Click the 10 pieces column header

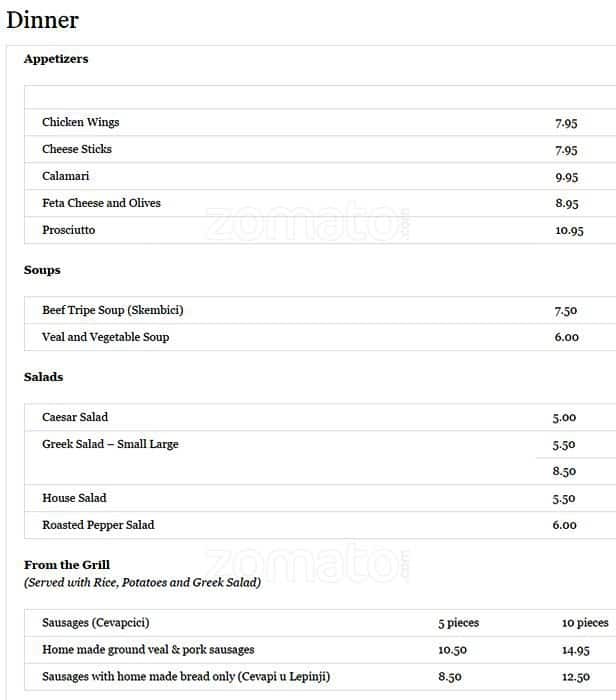tap(585, 623)
